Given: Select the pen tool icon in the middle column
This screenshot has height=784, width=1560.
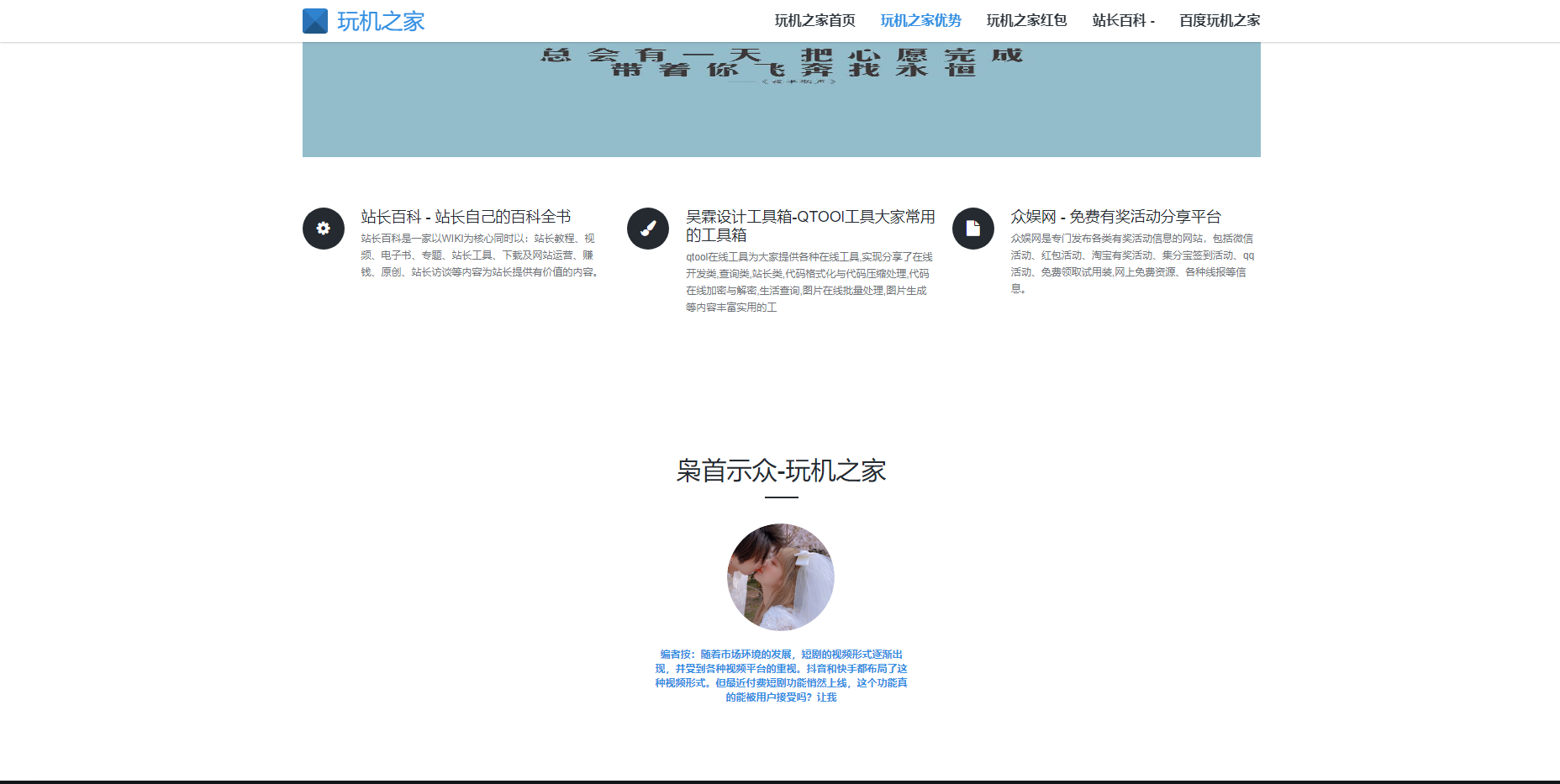Looking at the screenshot, I should (x=648, y=228).
